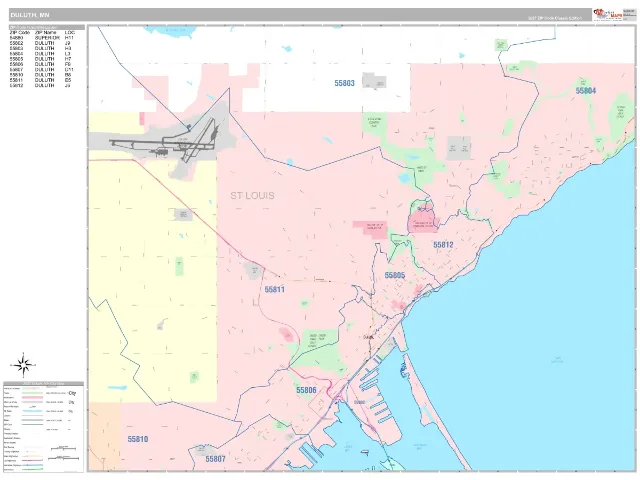Viewport: 640px width, 480px height.
Task: Select the 54880 SUPERIOR index row
Action: [x=42, y=38]
